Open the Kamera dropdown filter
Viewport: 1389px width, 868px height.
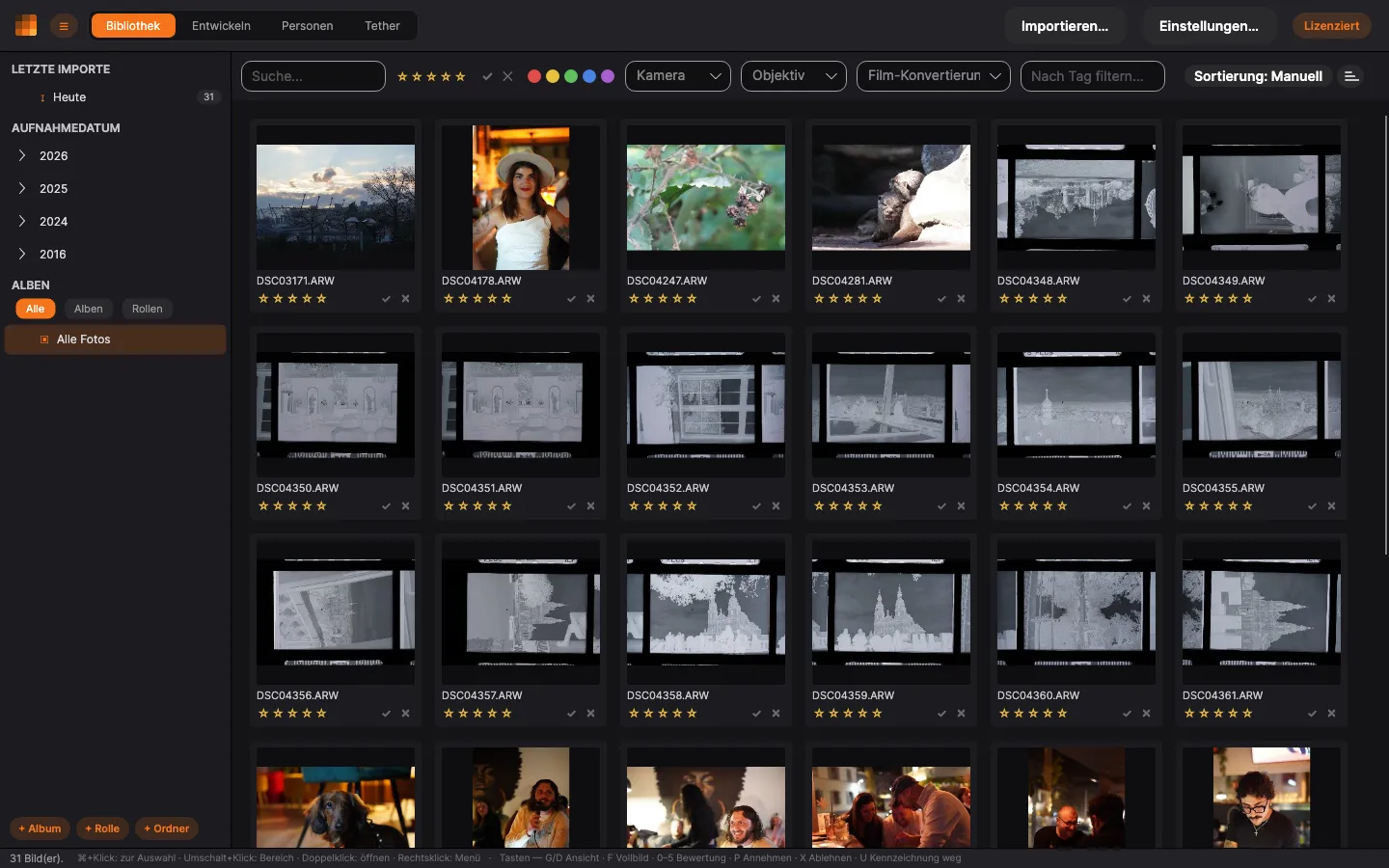(x=678, y=76)
